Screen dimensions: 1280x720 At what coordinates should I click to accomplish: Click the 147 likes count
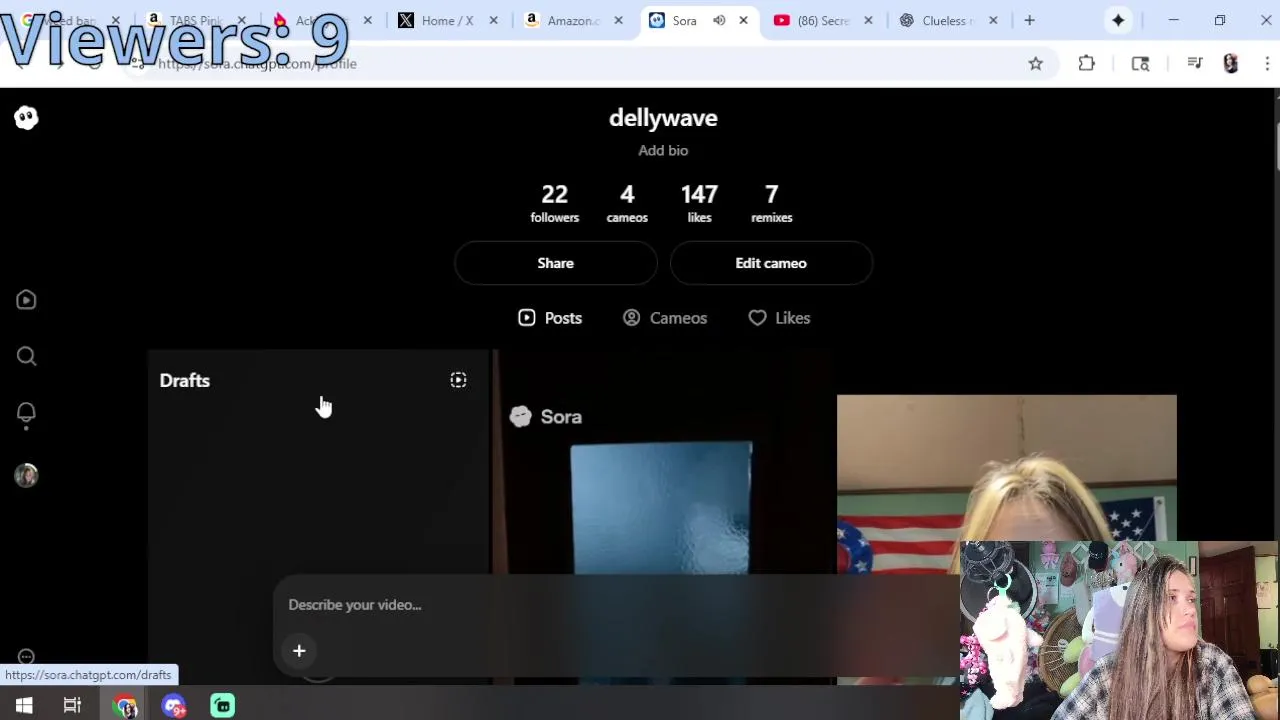click(x=699, y=202)
